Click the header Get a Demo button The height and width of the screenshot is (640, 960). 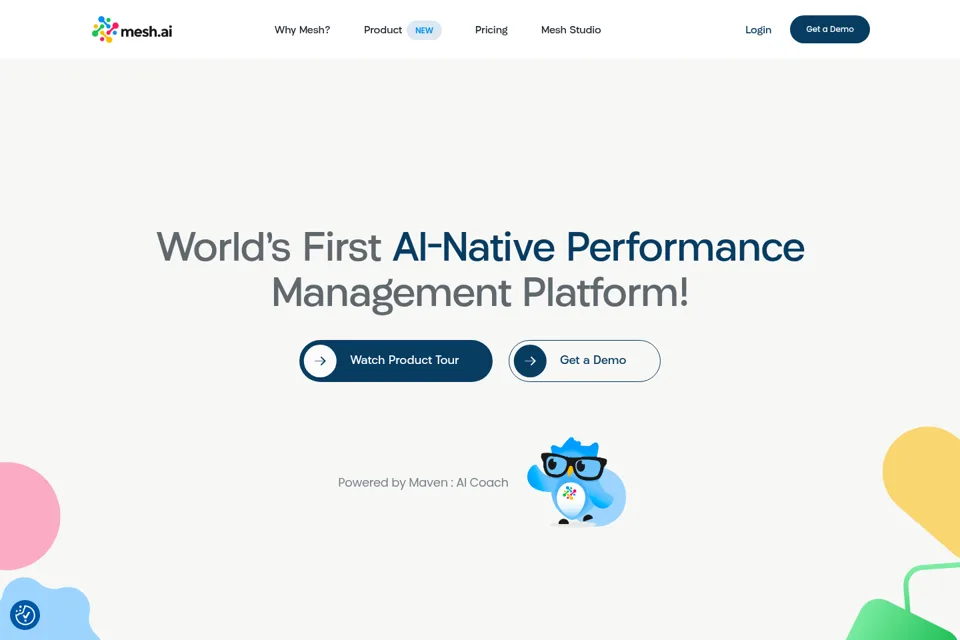tap(830, 29)
